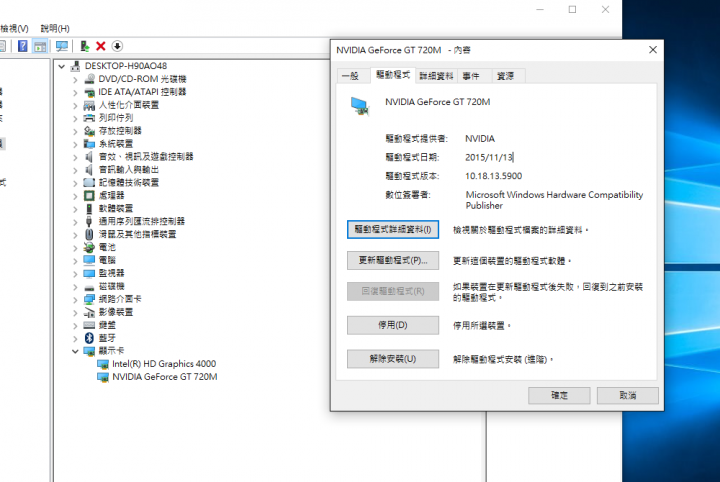Click the computer icon beside DESKTOP-H90AO48
Image resolution: width=720 pixels, height=482 pixels.
75,66
